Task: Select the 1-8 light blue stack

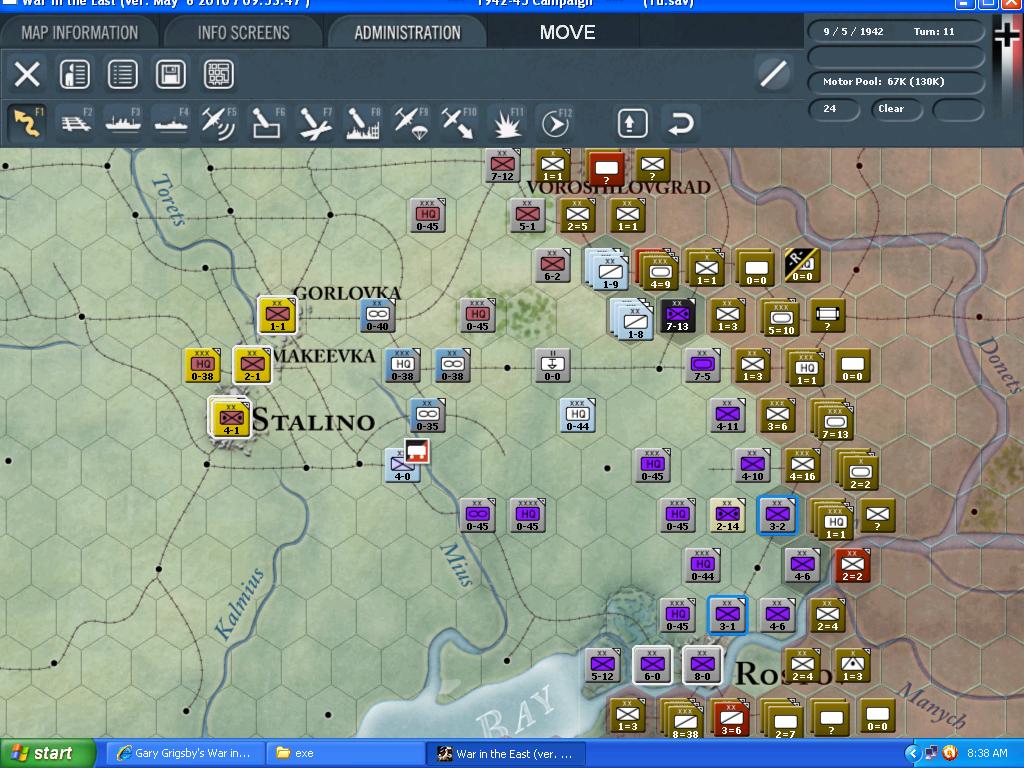Action: (x=632, y=319)
